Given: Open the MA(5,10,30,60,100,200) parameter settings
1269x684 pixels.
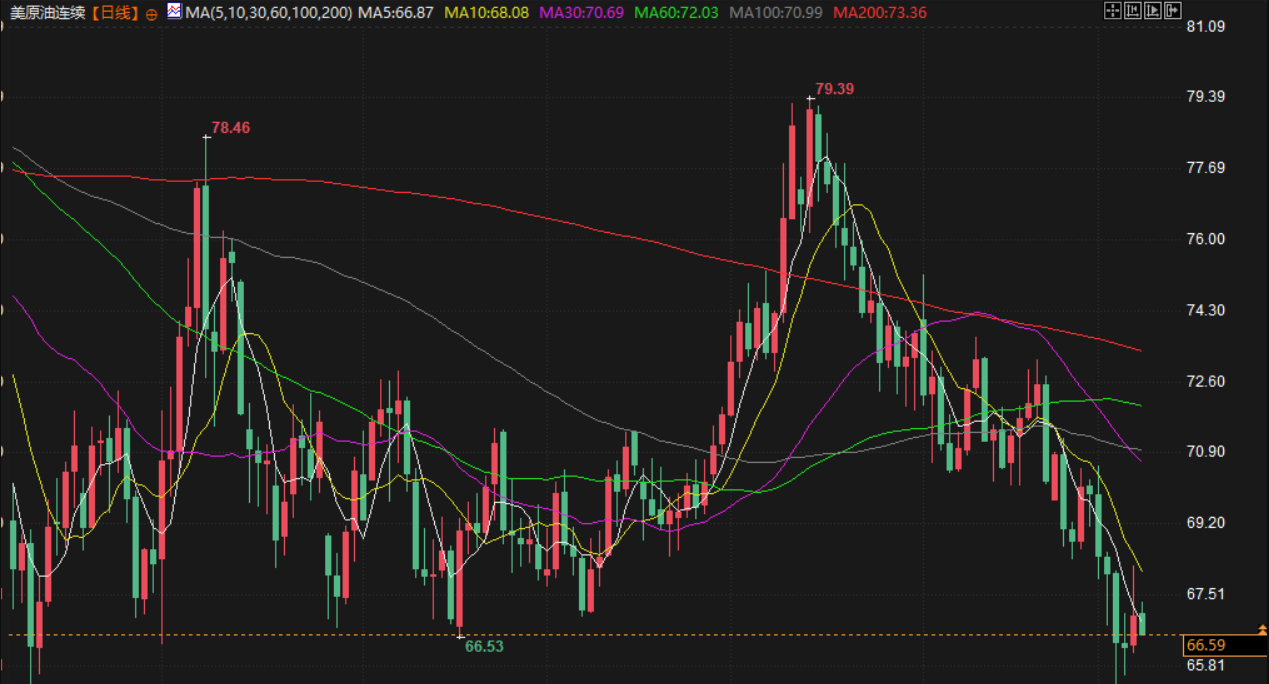Looking at the screenshot, I should 268,12.
